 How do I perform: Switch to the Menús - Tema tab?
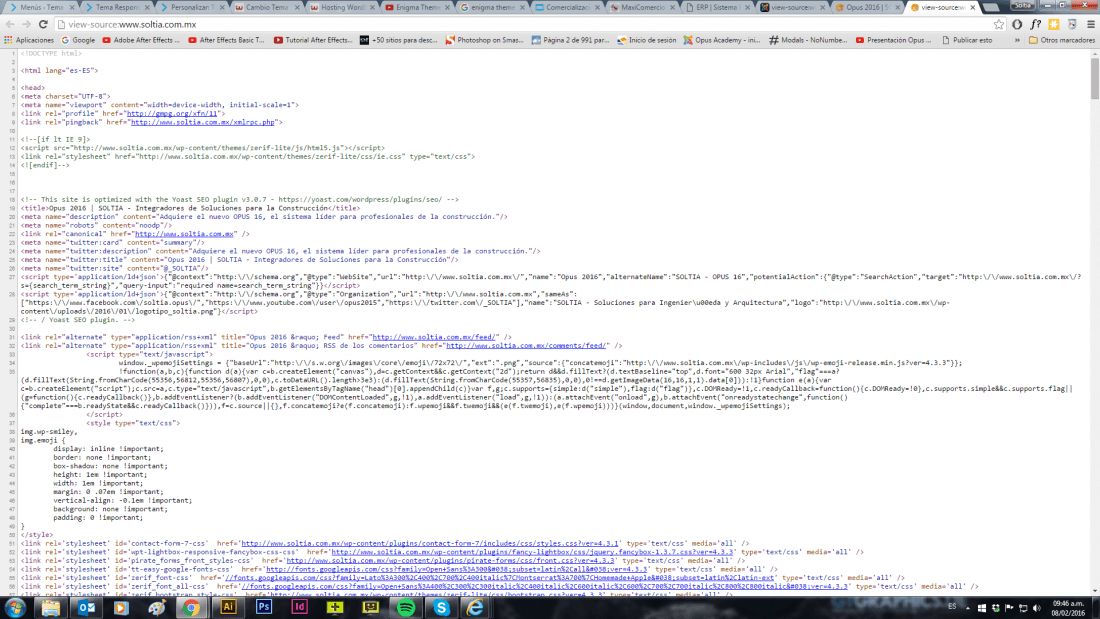39,7
